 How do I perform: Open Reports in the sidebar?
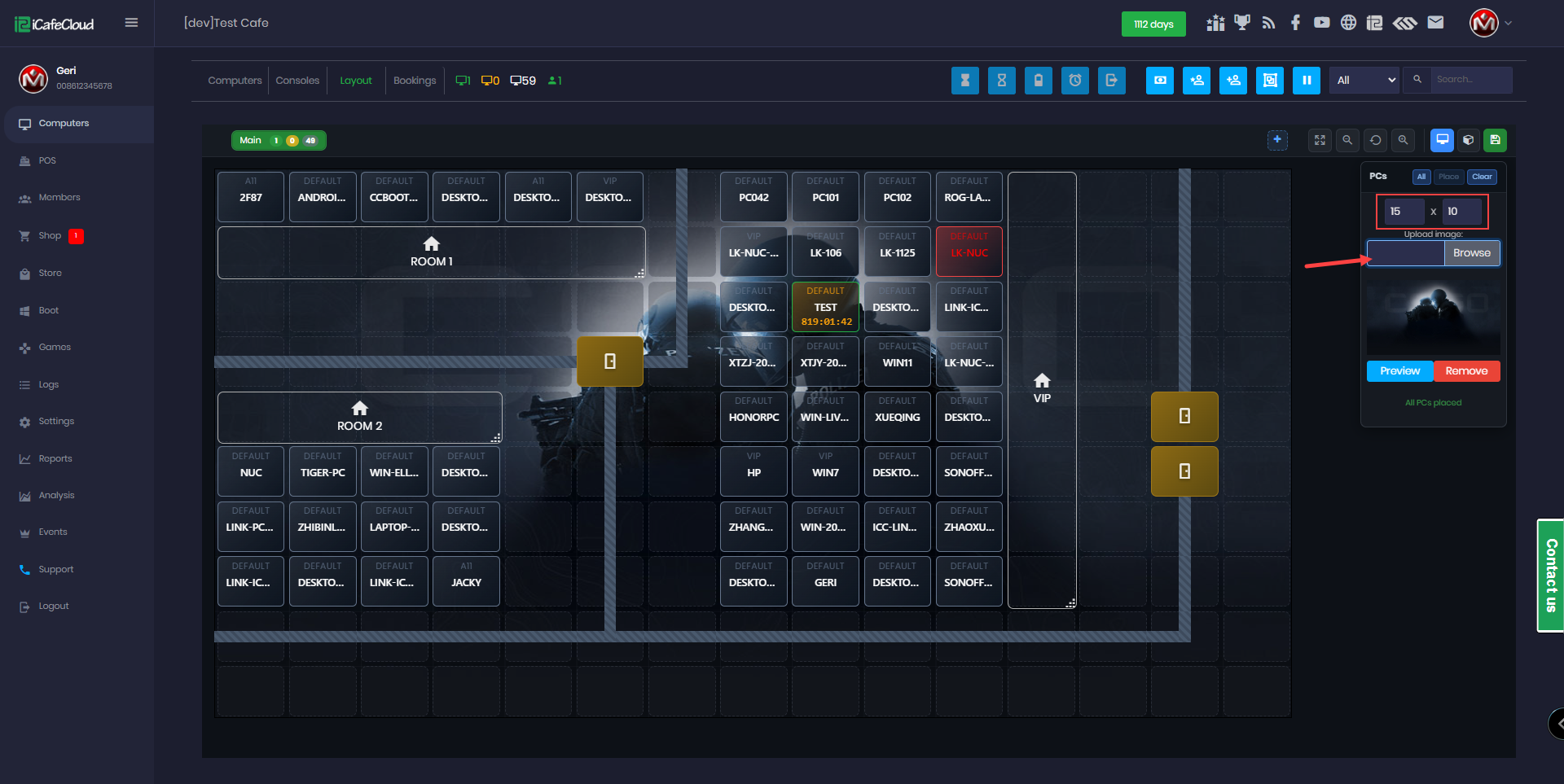click(x=55, y=458)
